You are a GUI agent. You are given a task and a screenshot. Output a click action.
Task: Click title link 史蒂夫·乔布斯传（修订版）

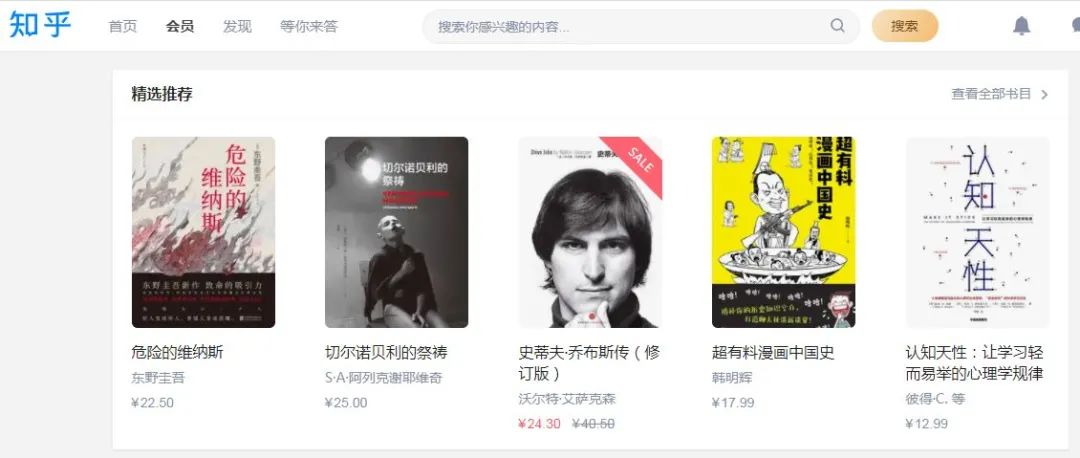(x=589, y=363)
